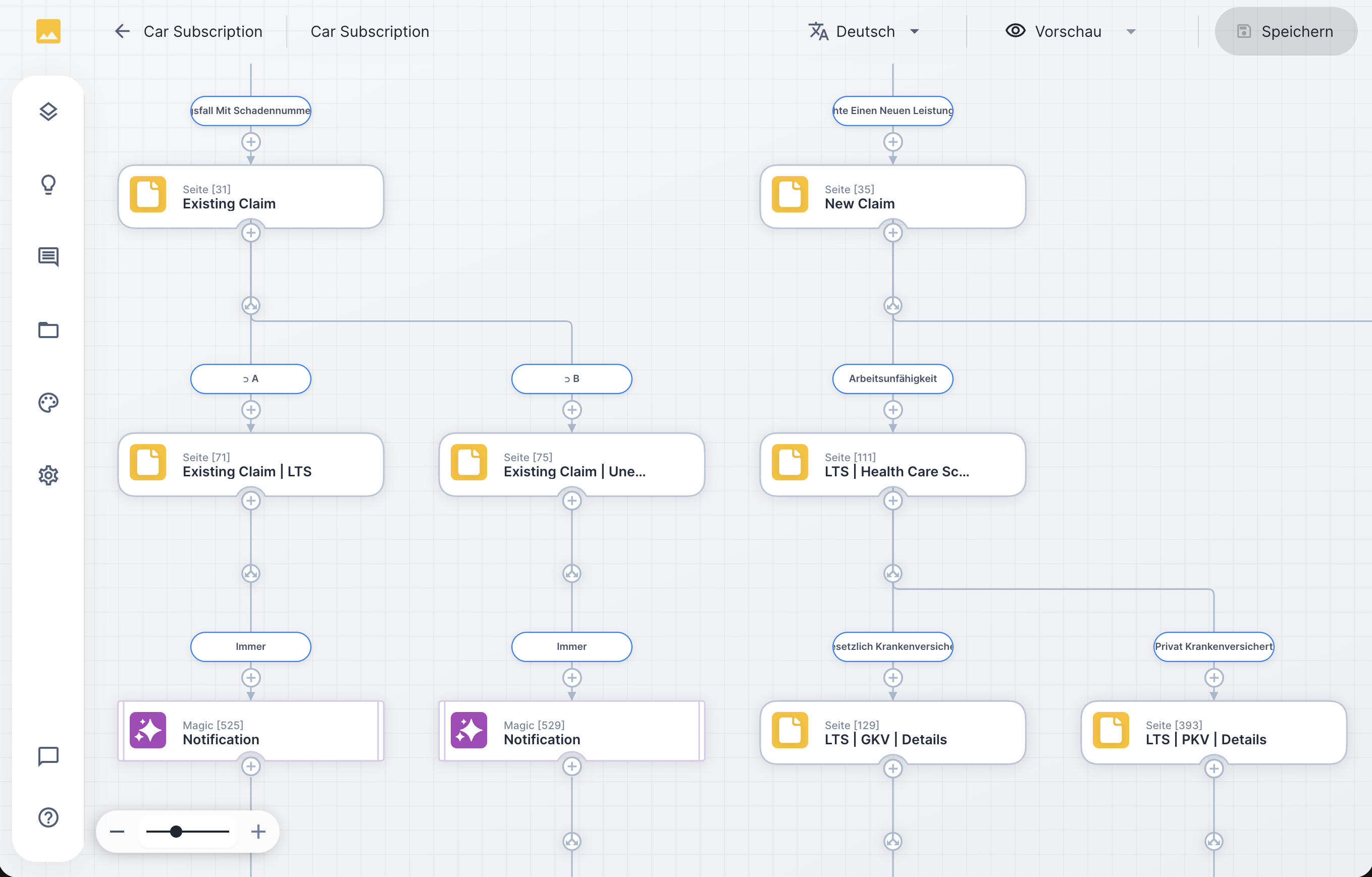
Task: Click the zoom out minus button
Action: tap(118, 832)
